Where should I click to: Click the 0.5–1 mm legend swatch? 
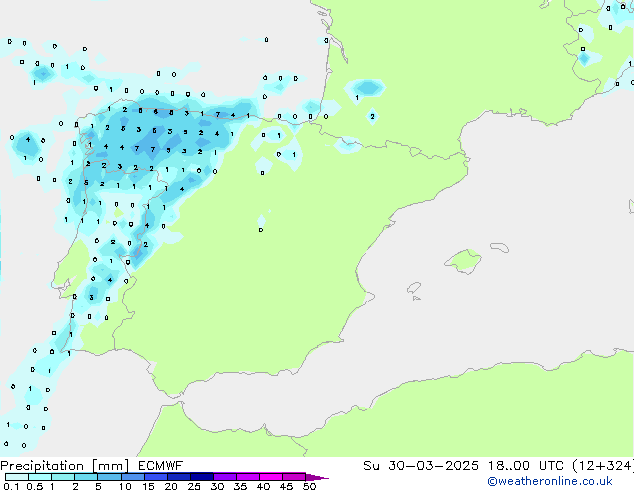[x=40, y=477]
